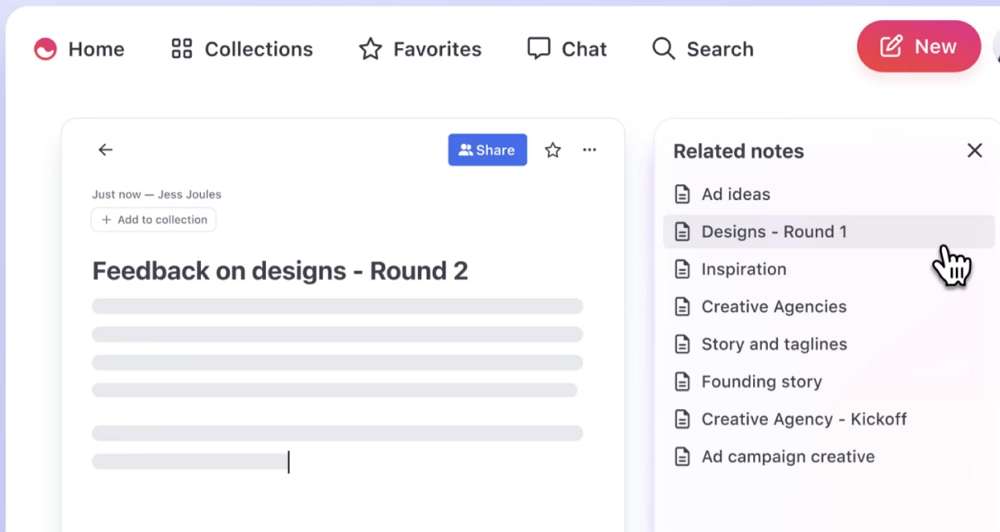Open the Ad ideas related note
Viewport: 1000px width, 532px height.
[x=735, y=194]
